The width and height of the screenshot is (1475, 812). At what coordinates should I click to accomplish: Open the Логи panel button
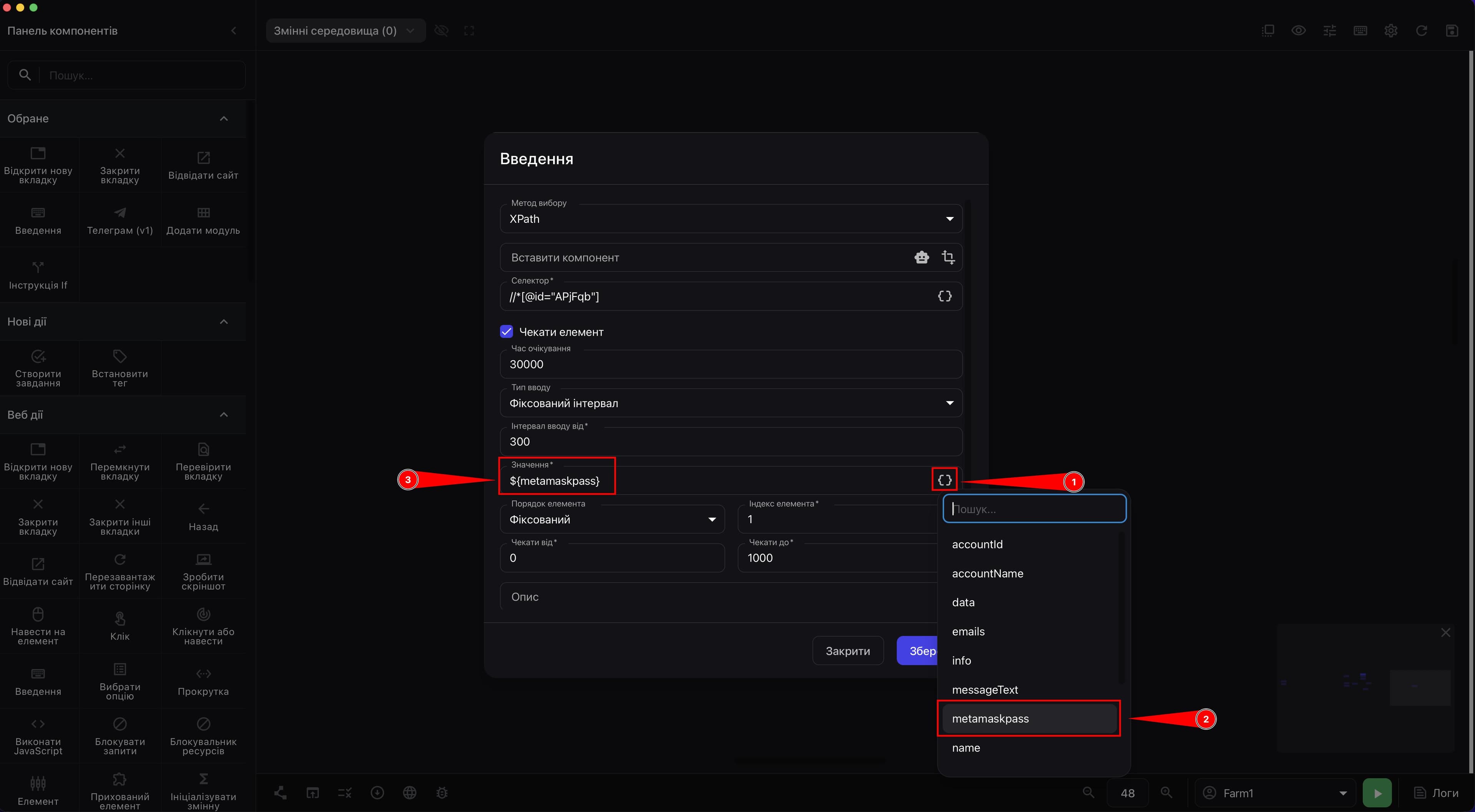click(1436, 793)
